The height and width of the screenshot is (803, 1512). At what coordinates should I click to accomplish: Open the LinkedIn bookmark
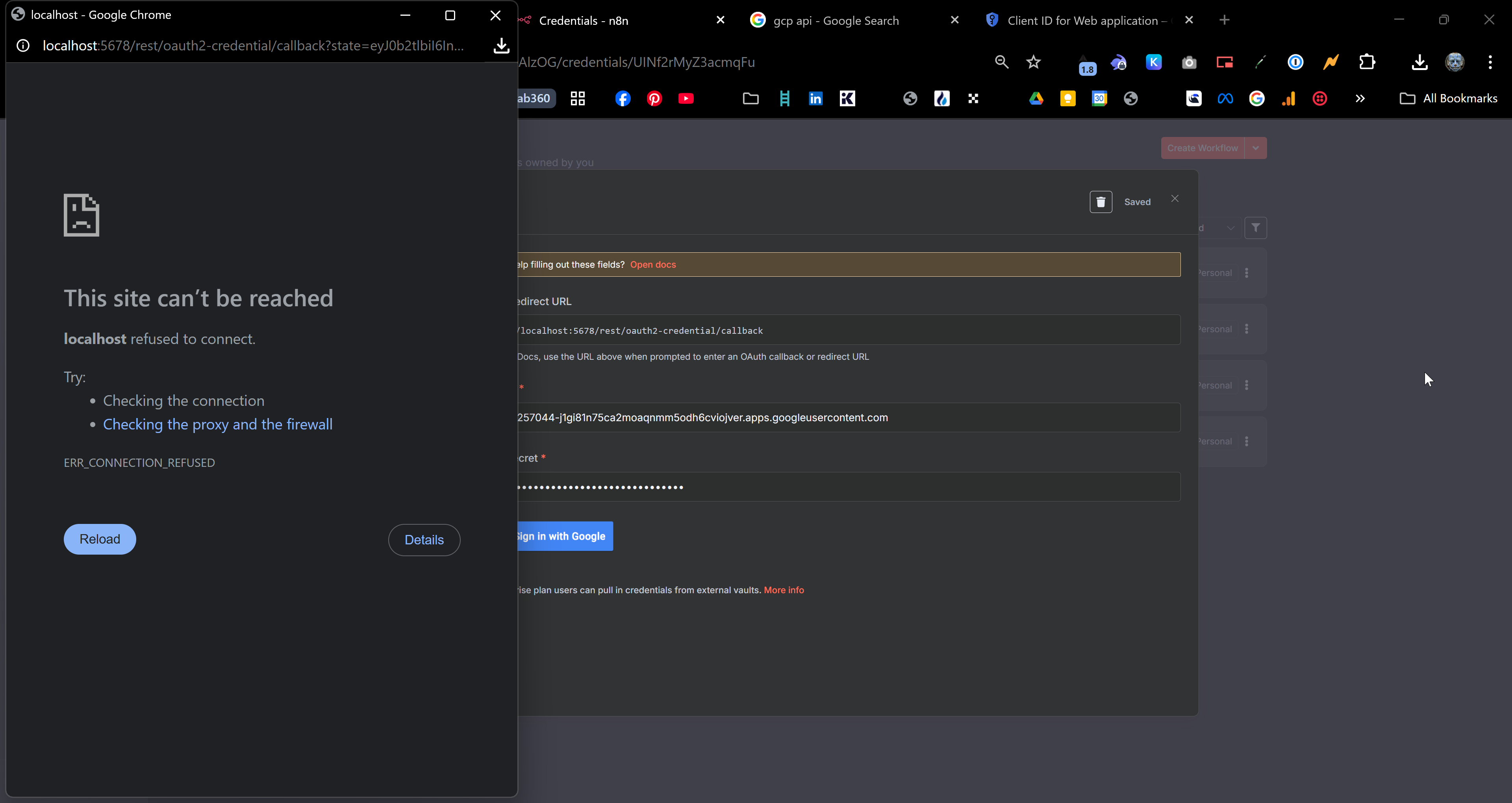(x=815, y=99)
